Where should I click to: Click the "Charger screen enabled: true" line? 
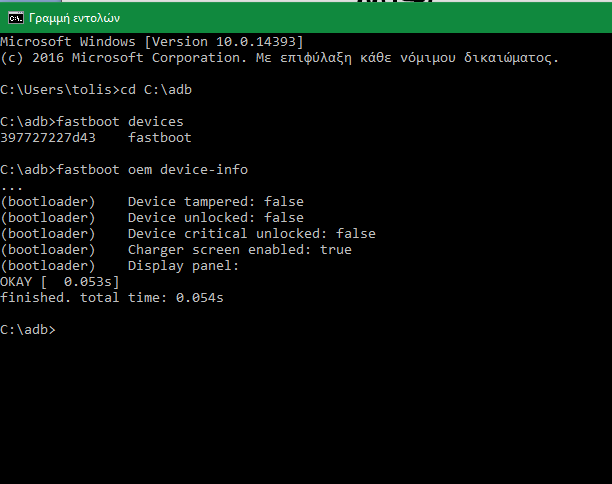click(239, 249)
